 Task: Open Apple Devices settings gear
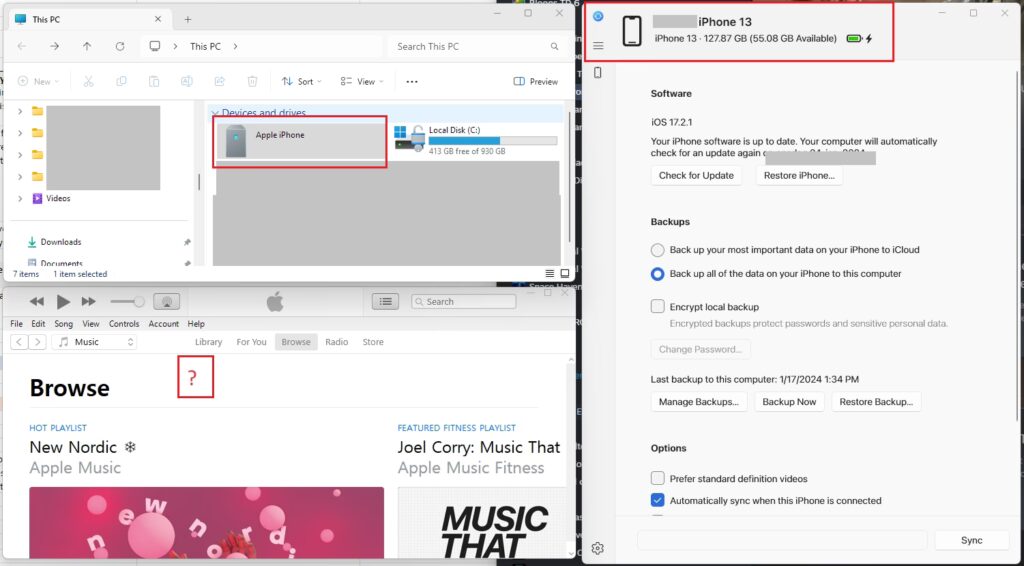point(597,548)
